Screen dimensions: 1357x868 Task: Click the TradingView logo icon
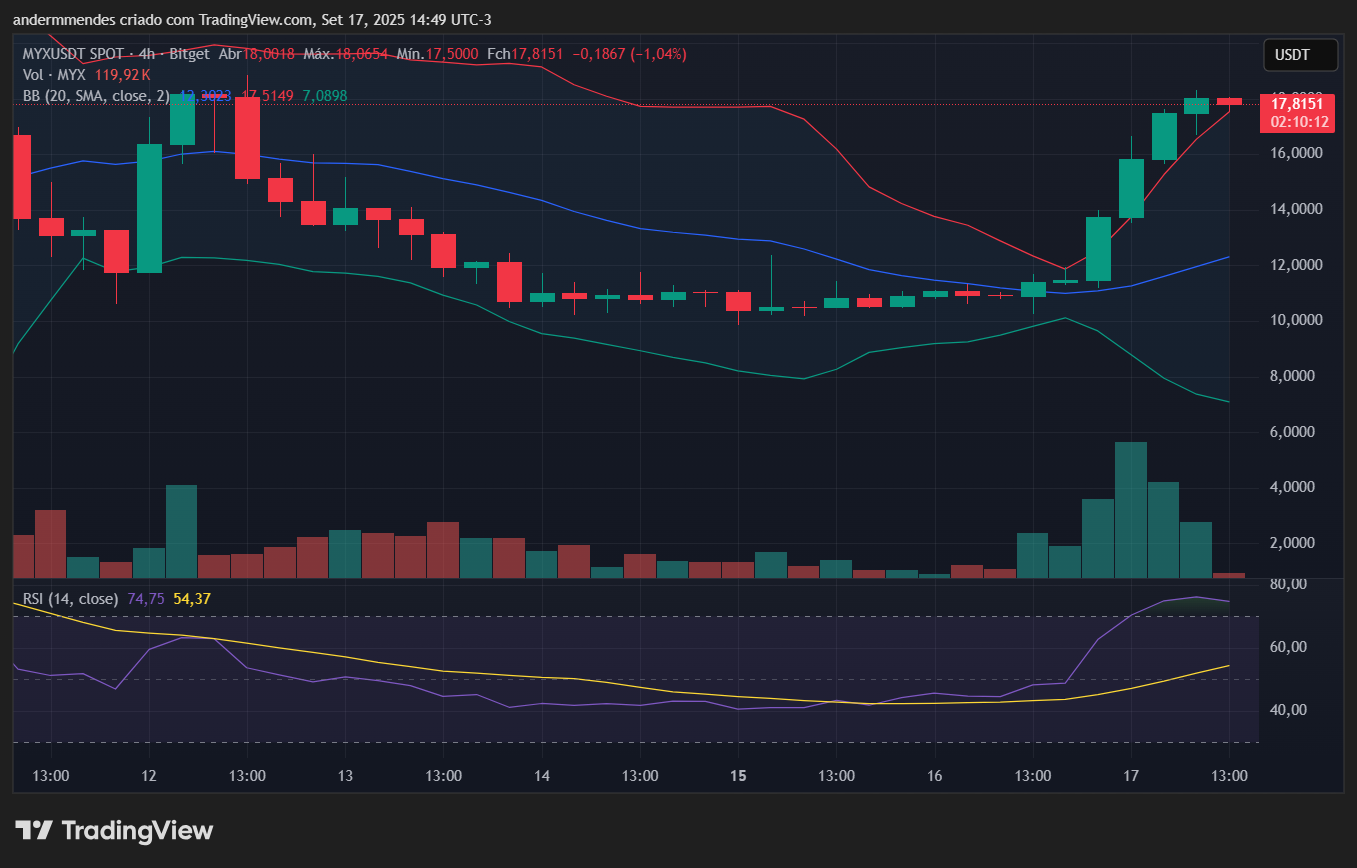pyautogui.click(x=33, y=830)
